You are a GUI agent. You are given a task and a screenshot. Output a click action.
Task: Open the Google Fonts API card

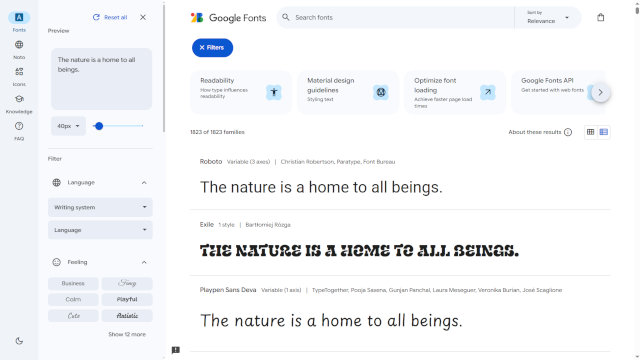pyautogui.click(x=559, y=92)
